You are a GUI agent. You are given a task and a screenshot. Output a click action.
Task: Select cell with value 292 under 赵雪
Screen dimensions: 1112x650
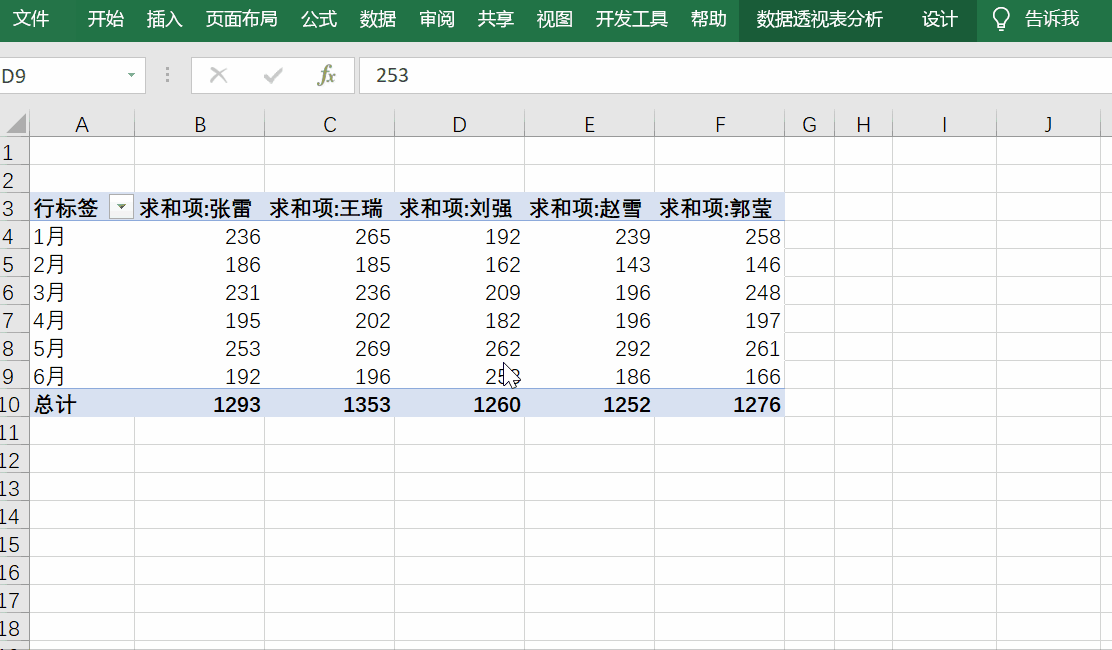pyautogui.click(x=589, y=349)
